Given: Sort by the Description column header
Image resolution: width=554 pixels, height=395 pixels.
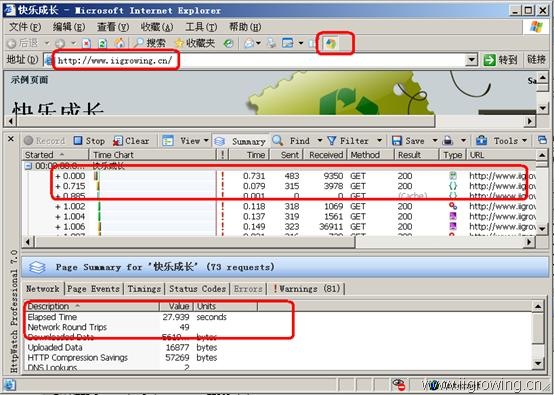Looking at the screenshot, I should tap(92, 306).
